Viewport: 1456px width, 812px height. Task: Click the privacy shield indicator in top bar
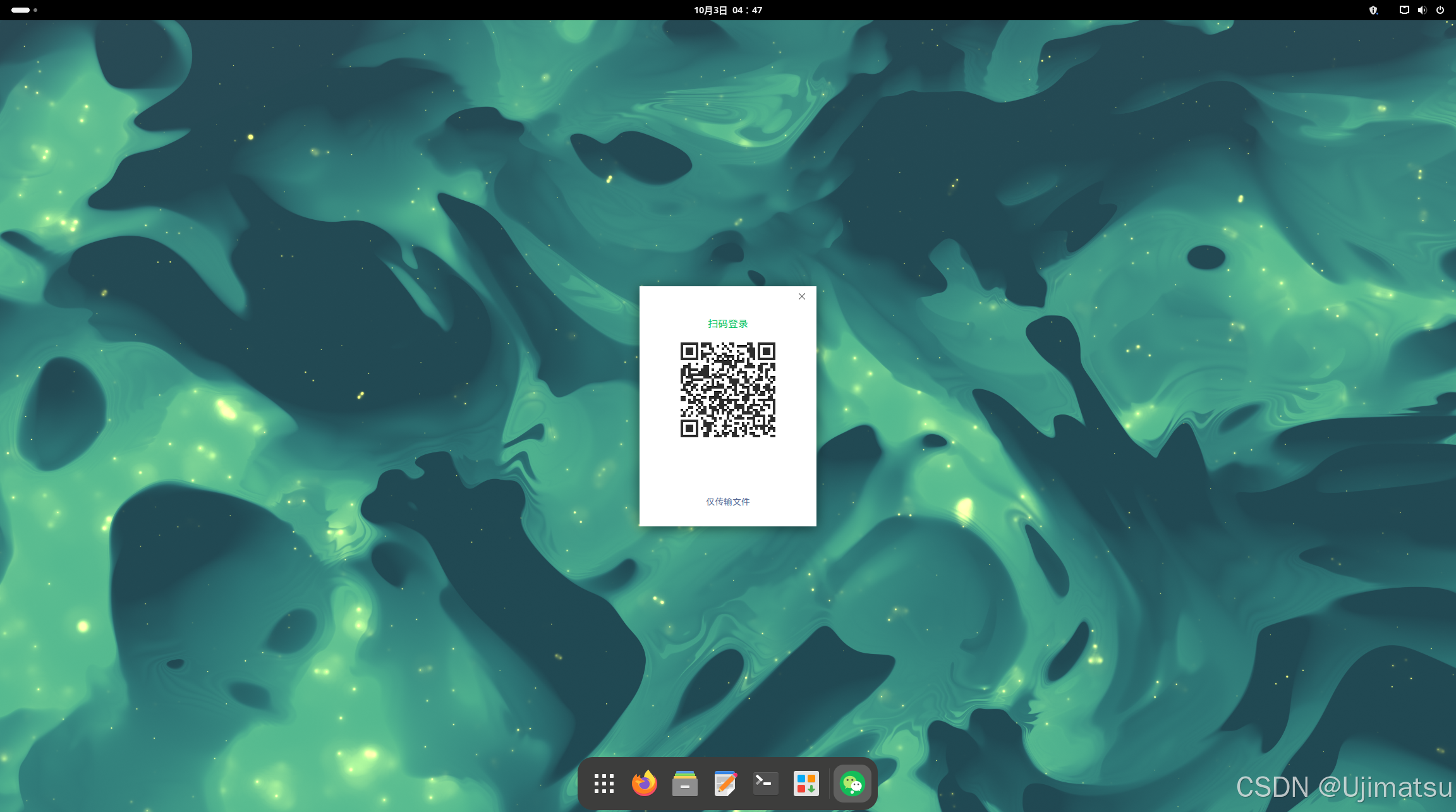(1373, 10)
